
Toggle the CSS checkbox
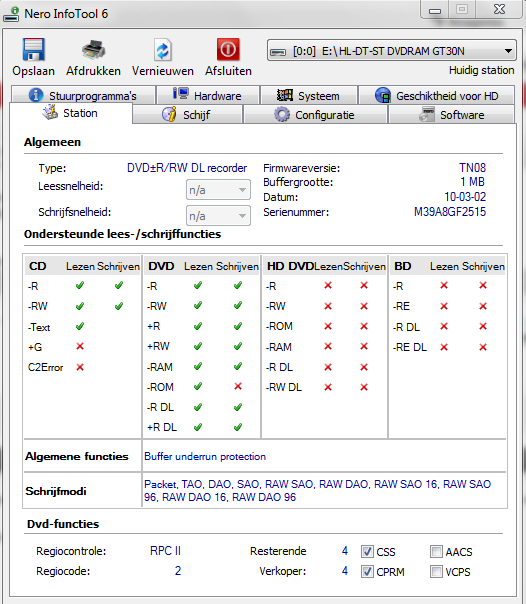tap(367, 552)
